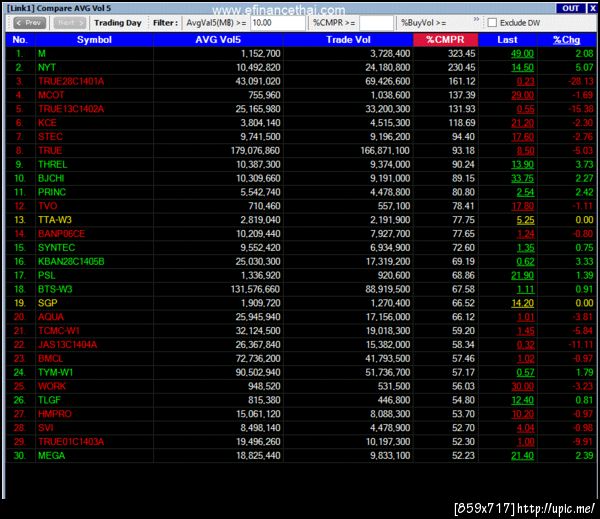The height and width of the screenshot is (519, 600).
Task: Sort by the Last column header
Action: point(507,40)
